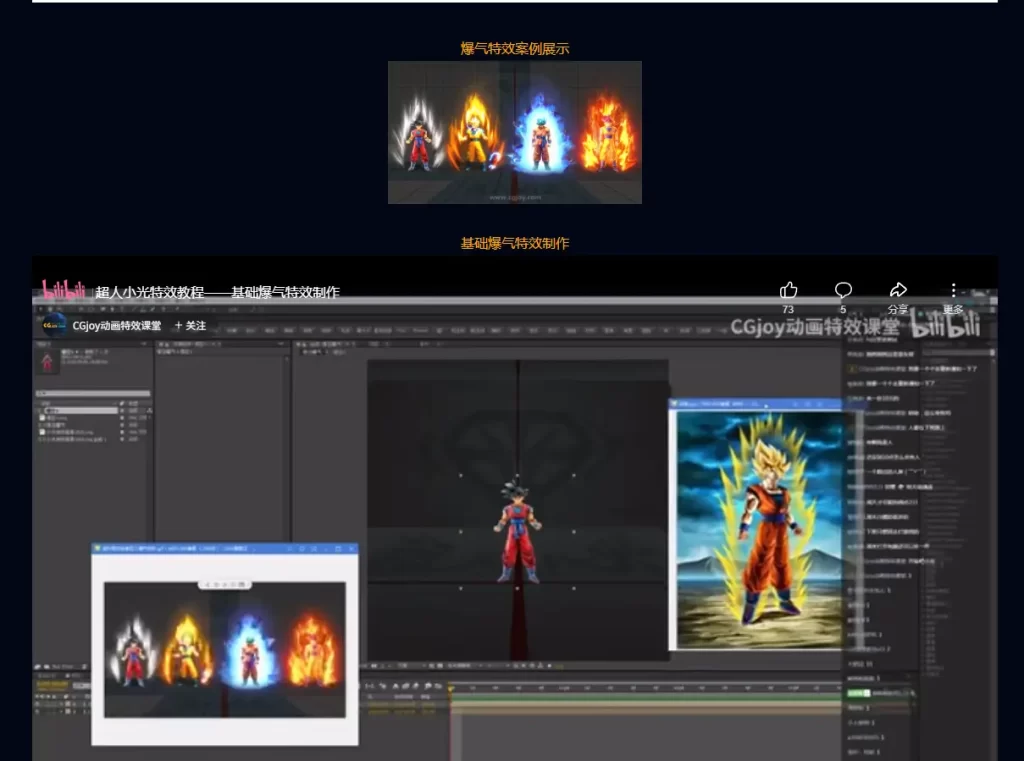
Task: Click the yellow timeline playhead marker
Action: (450, 688)
